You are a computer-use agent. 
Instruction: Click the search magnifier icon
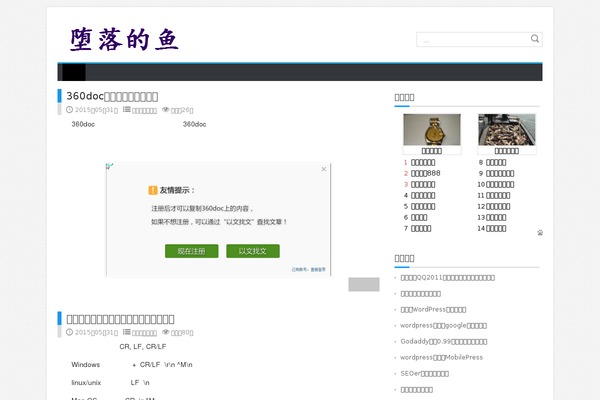point(535,40)
